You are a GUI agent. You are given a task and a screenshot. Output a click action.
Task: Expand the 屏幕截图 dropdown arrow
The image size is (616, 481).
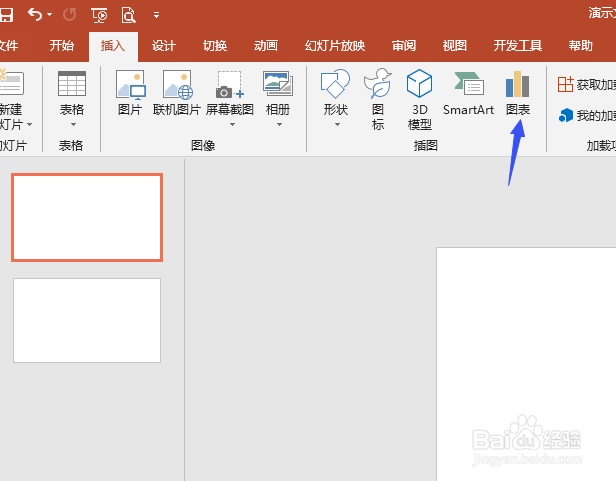tap(232, 125)
